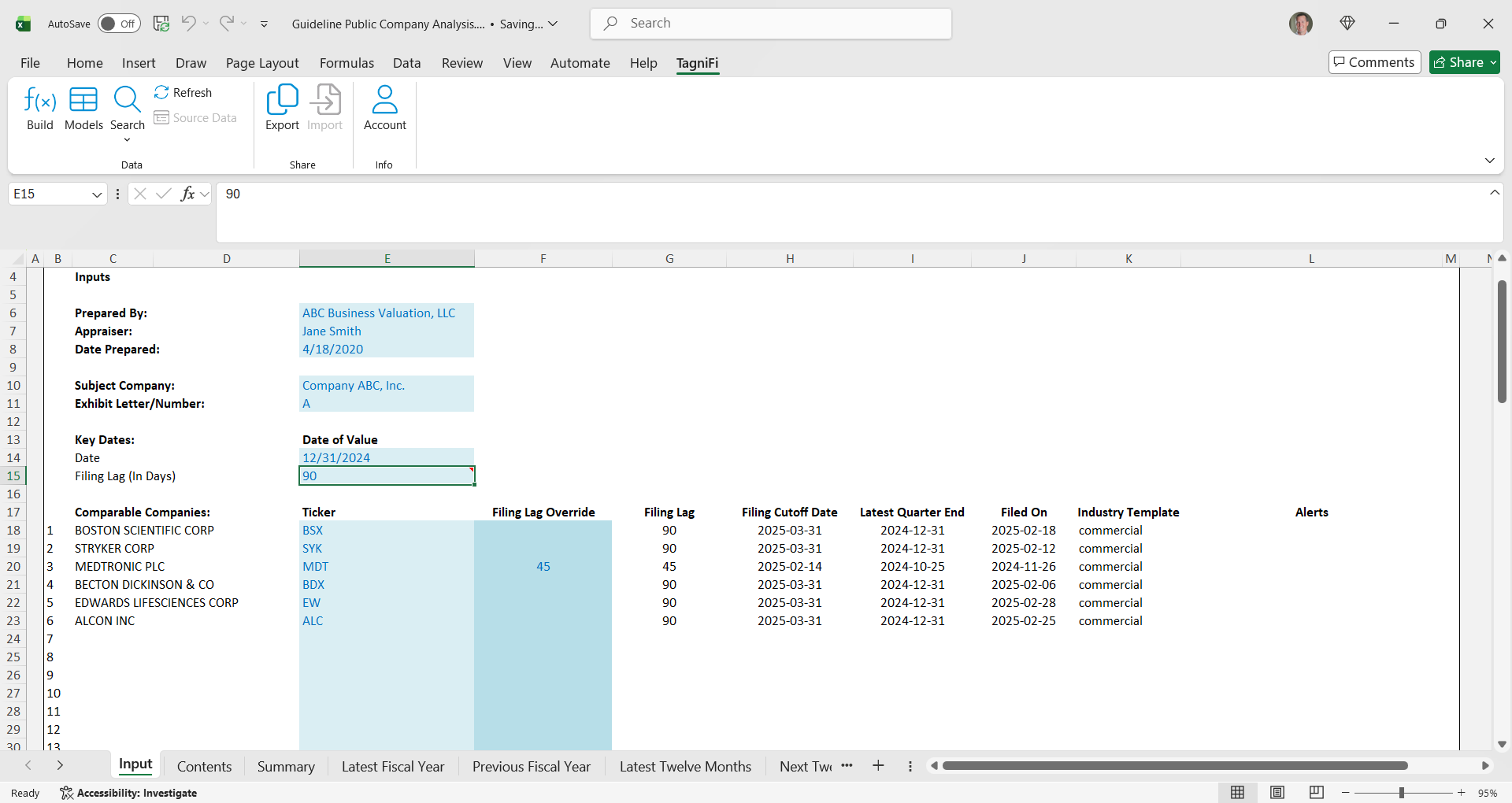Open the TagniFi Build function tool
Viewport: 1512px width, 803px height.
tap(39, 108)
